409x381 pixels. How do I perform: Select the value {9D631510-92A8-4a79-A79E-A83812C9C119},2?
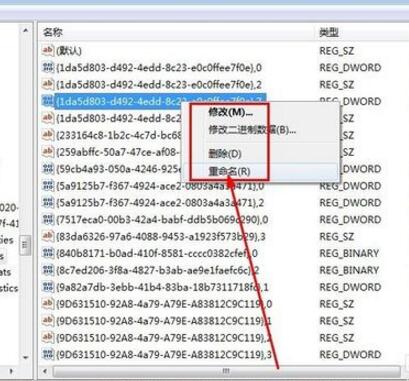tap(164, 338)
